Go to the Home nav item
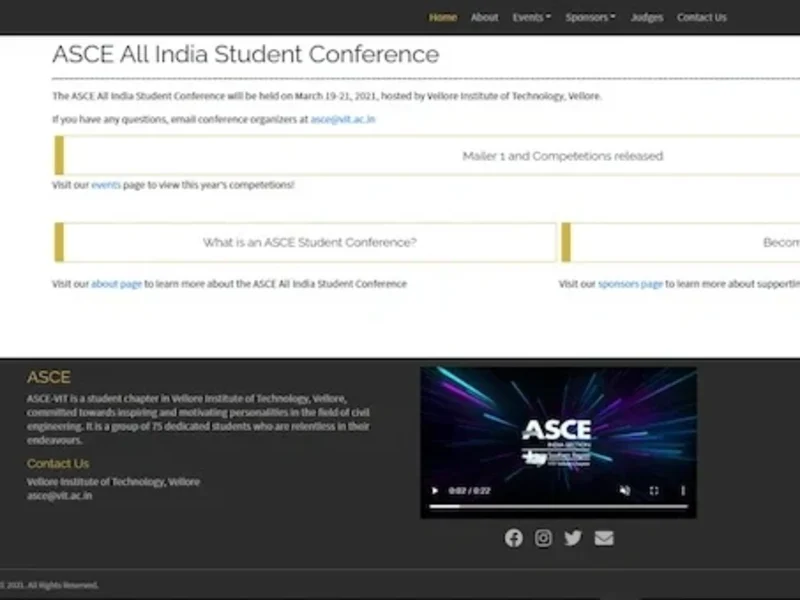The width and height of the screenshot is (800, 600). (x=442, y=17)
